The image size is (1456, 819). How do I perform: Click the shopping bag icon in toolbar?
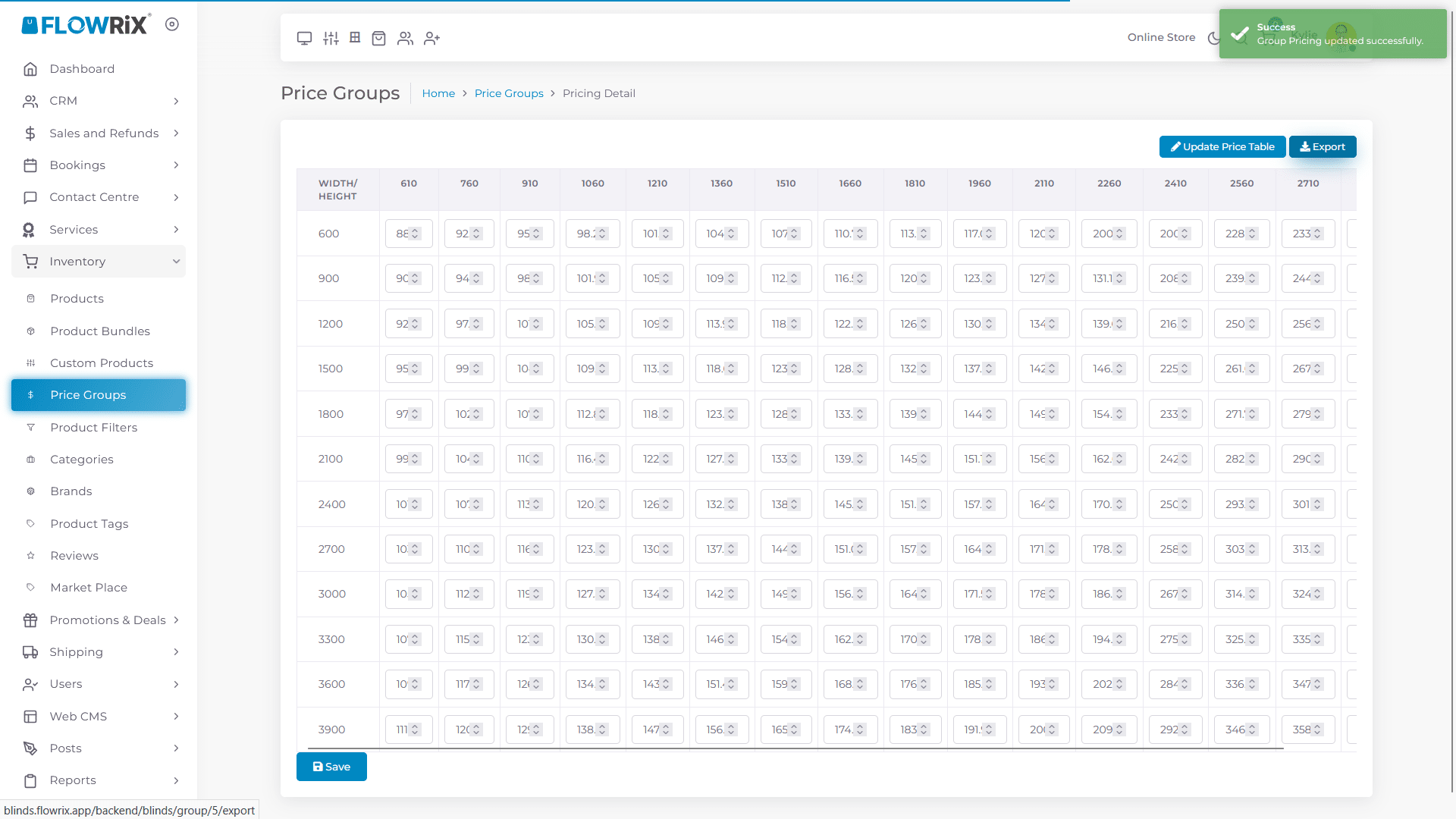click(x=379, y=38)
